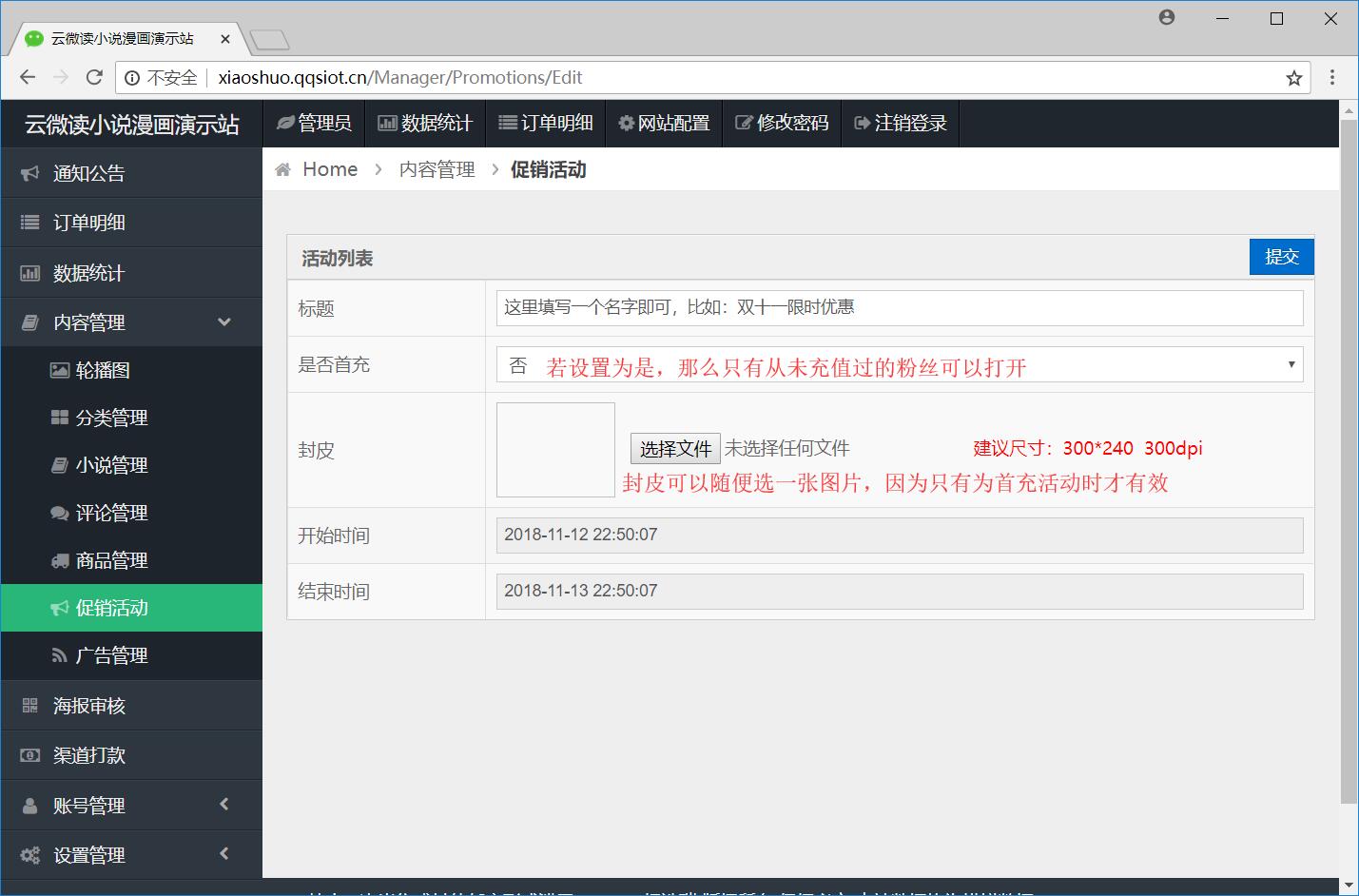Open 管理员 in top navigation

coord(314,123)
